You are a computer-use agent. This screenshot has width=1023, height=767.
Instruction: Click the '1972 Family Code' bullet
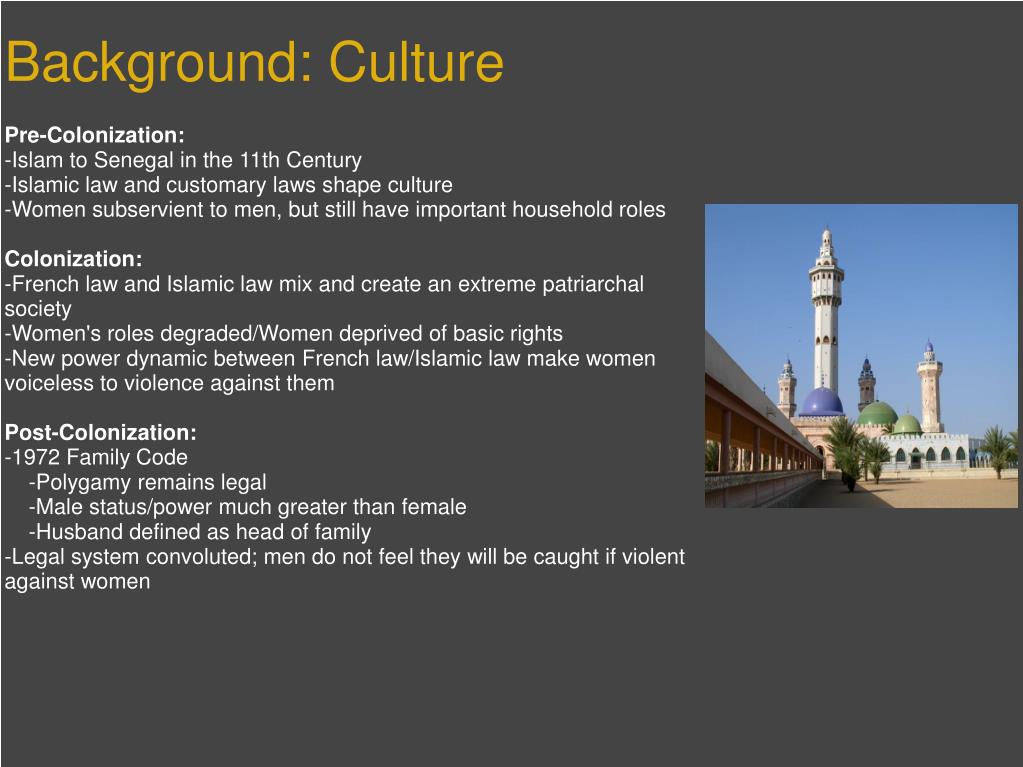(x=96, y=457)
